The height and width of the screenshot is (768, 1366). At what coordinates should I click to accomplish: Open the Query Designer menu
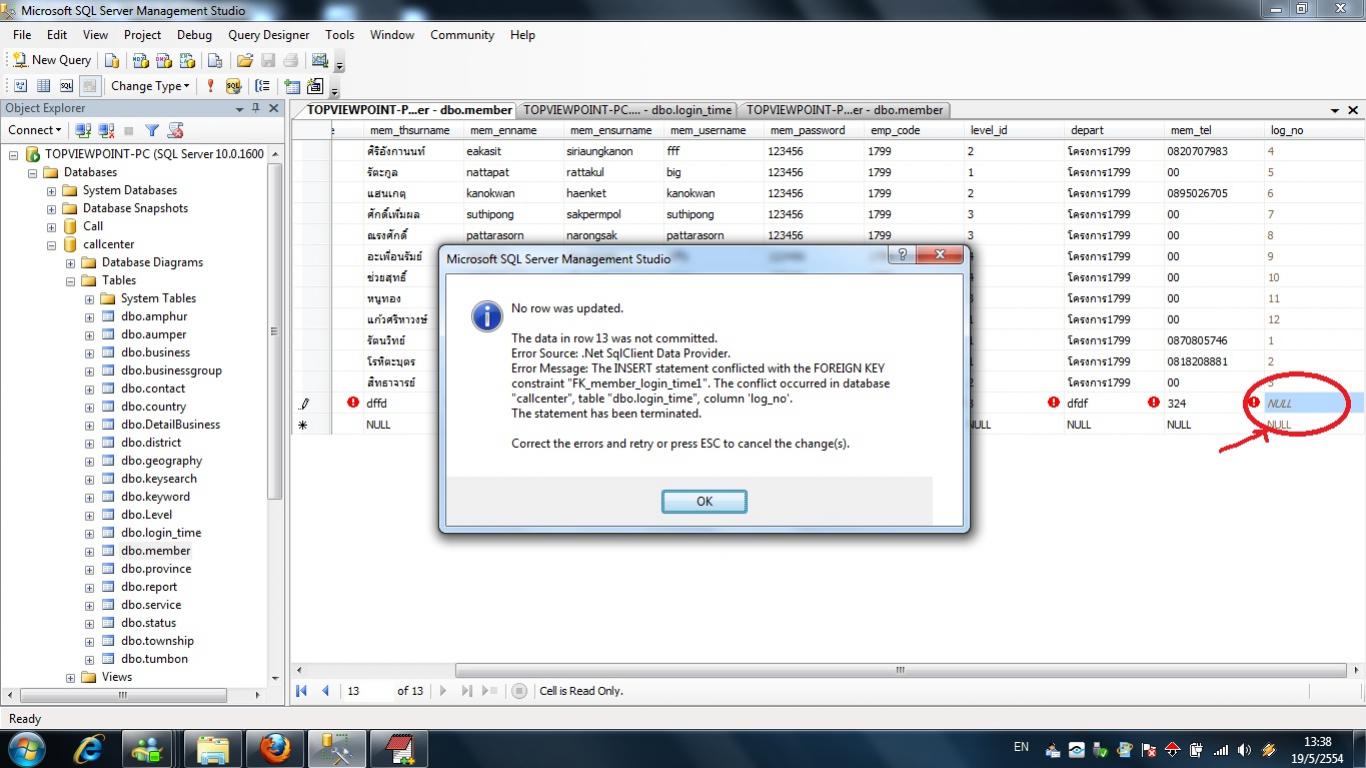269,35
